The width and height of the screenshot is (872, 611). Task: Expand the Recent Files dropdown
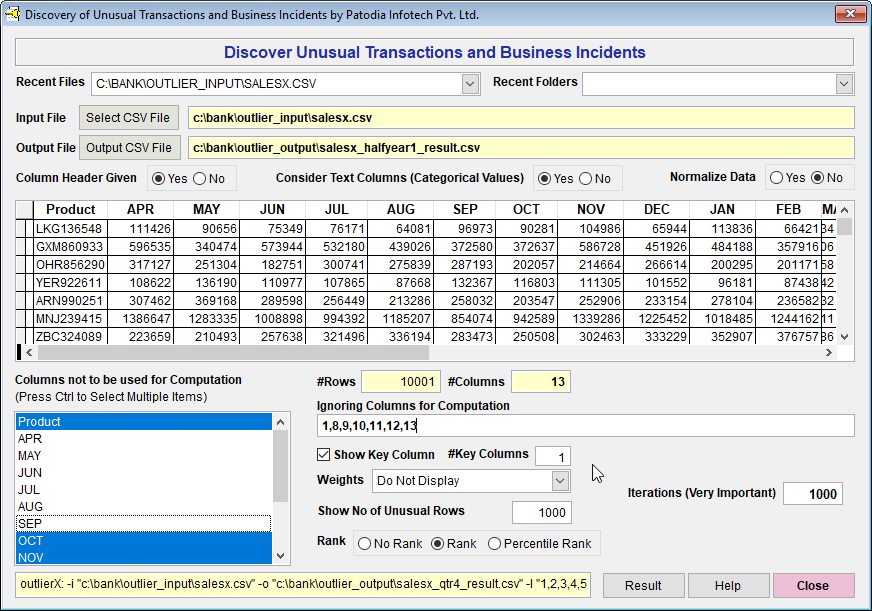(x=471, y=84)
